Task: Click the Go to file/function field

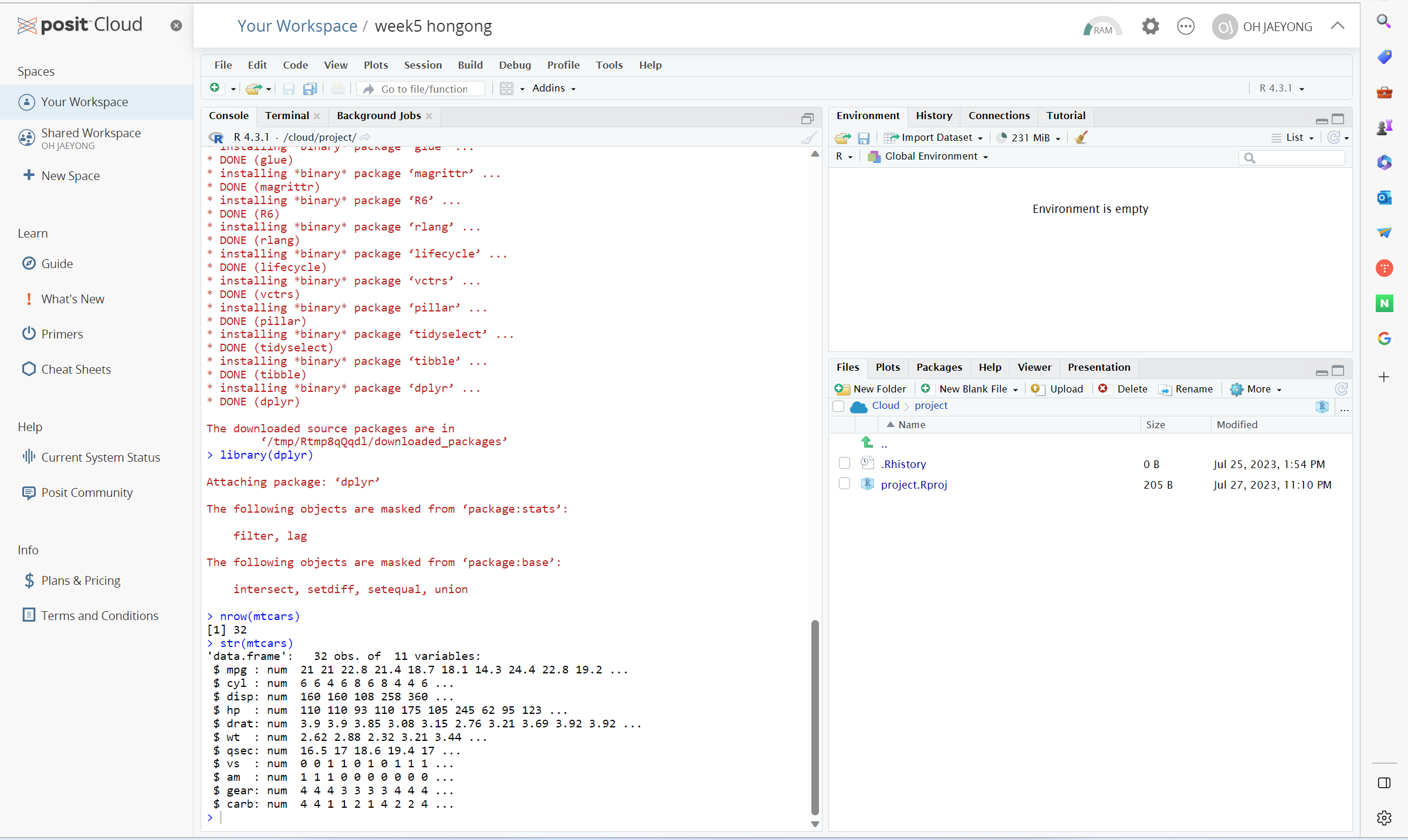Action: coord(425,89)
